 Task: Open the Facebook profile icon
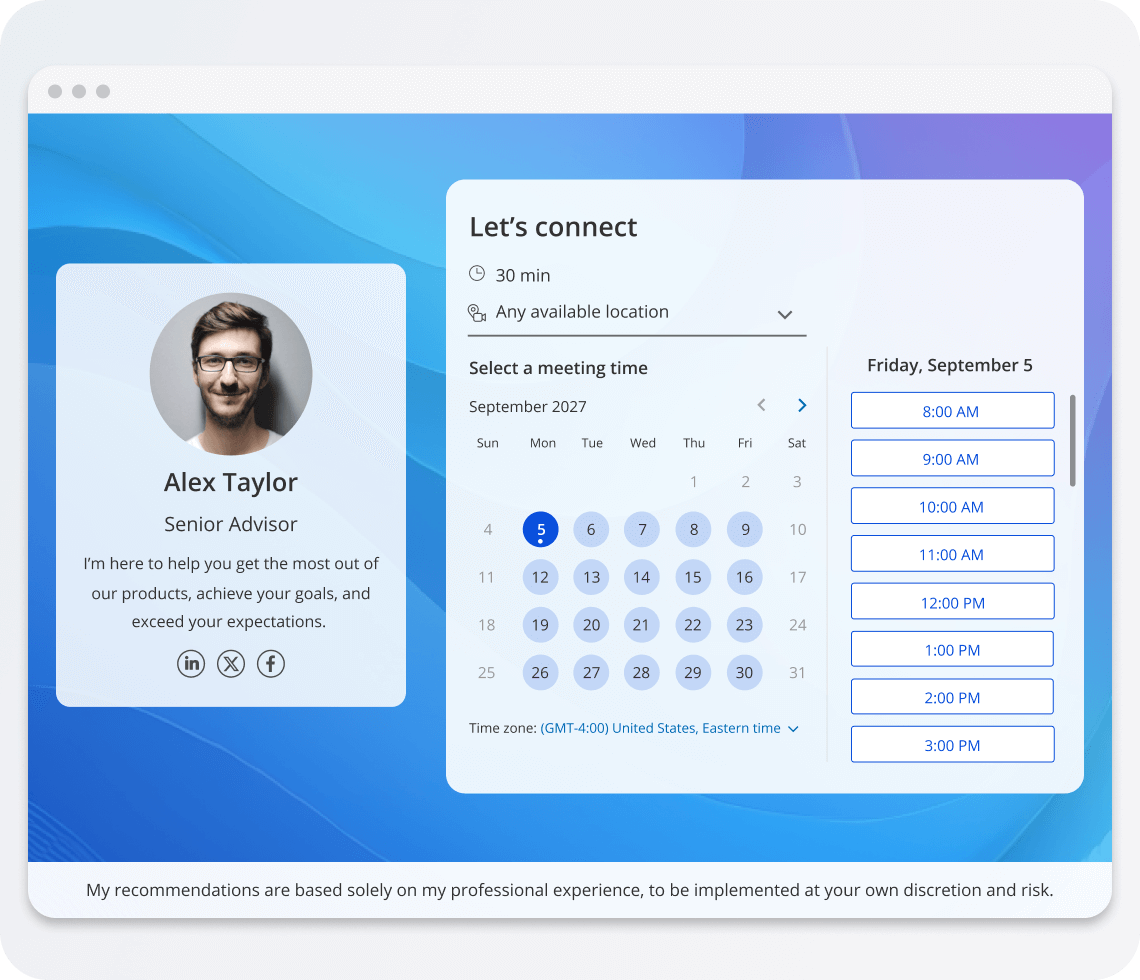[x=271, y=663]
